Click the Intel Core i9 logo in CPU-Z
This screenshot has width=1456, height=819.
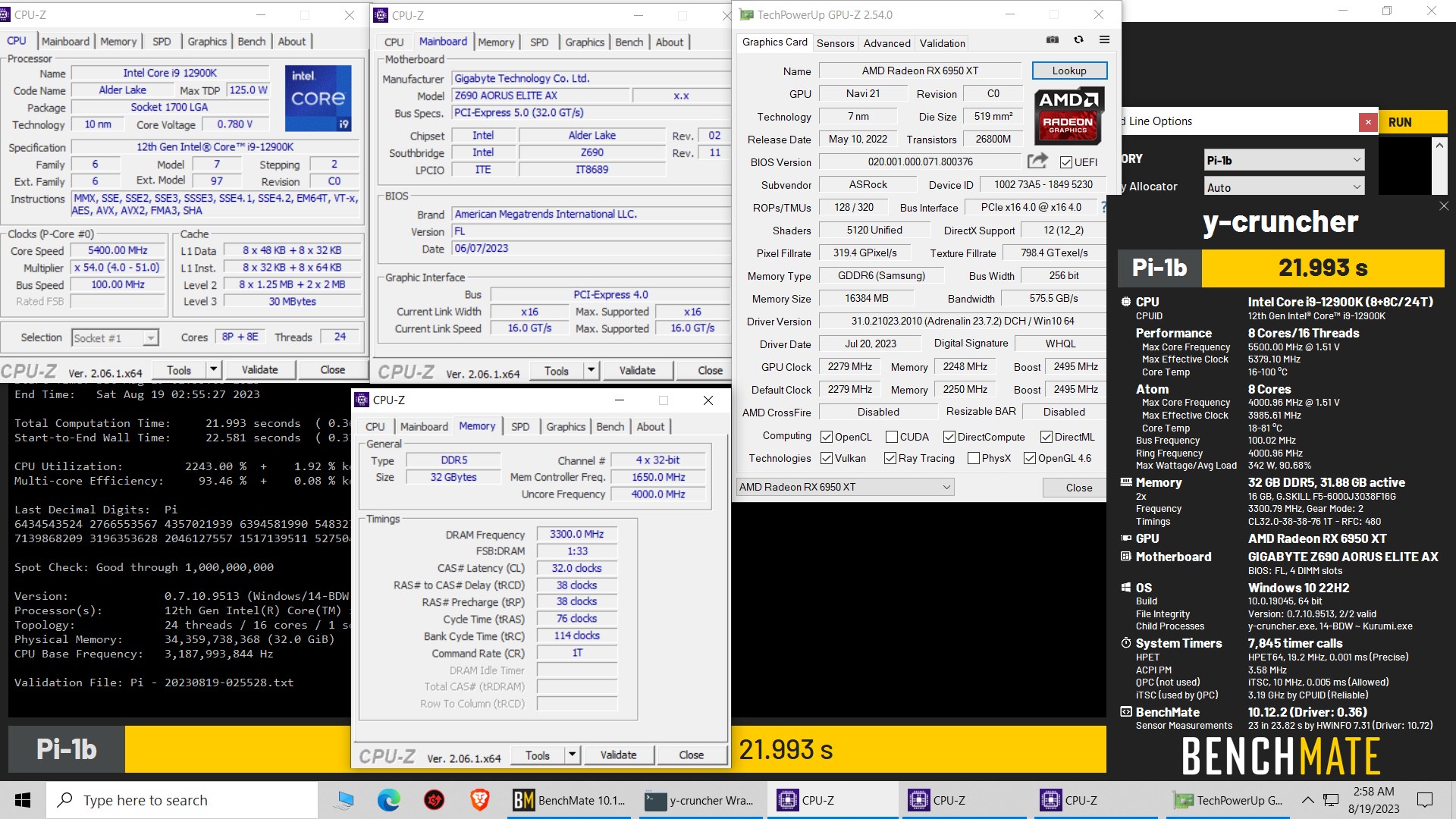tap(318, 99)
